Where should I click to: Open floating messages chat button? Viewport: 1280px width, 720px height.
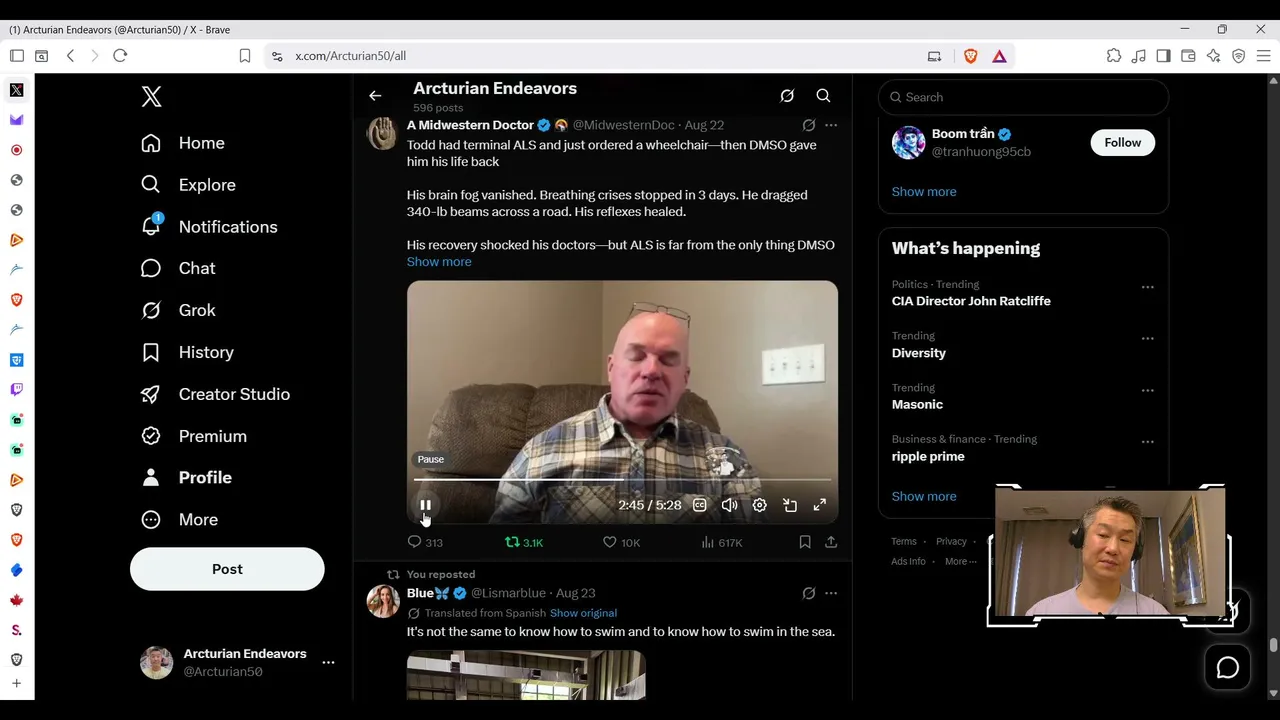click(1227, 668)
